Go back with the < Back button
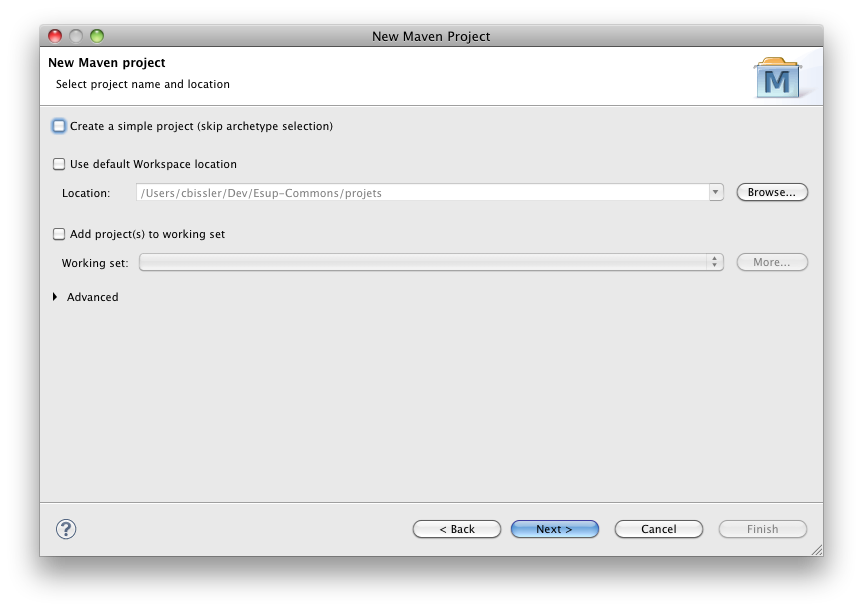The width and height of the screenshot is (863, 611). (456, 529)
